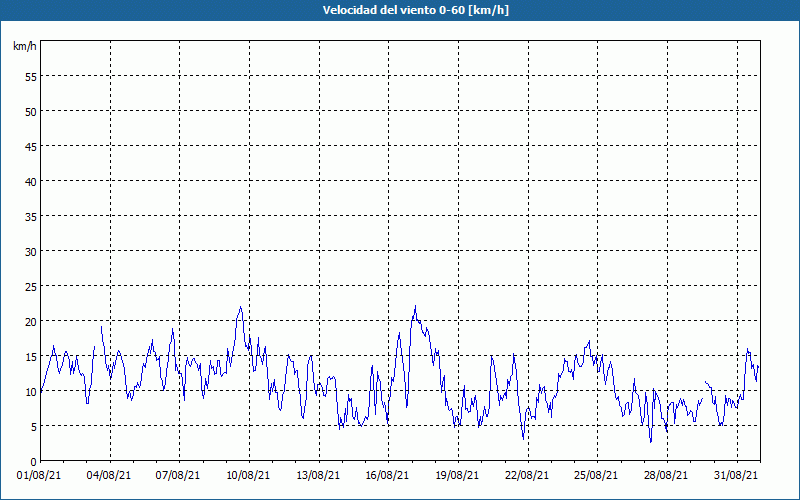Click the 28/08/21 date label
This screenshot has height=500, width=800.
pos(666,475)
